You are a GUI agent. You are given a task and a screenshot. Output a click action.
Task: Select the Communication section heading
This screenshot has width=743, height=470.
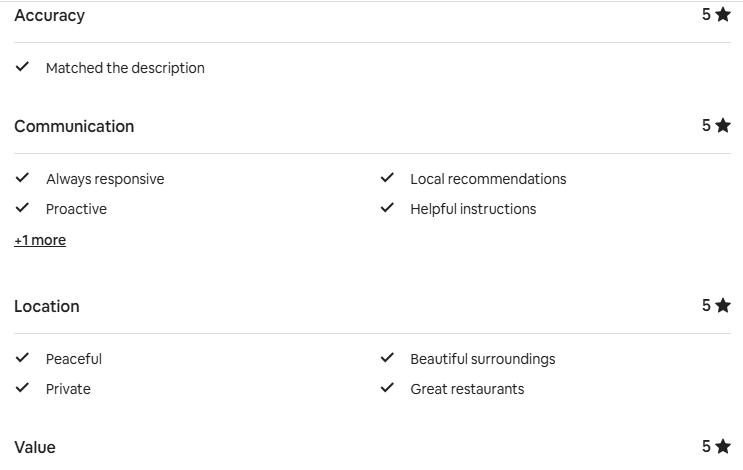coord(74,127)
